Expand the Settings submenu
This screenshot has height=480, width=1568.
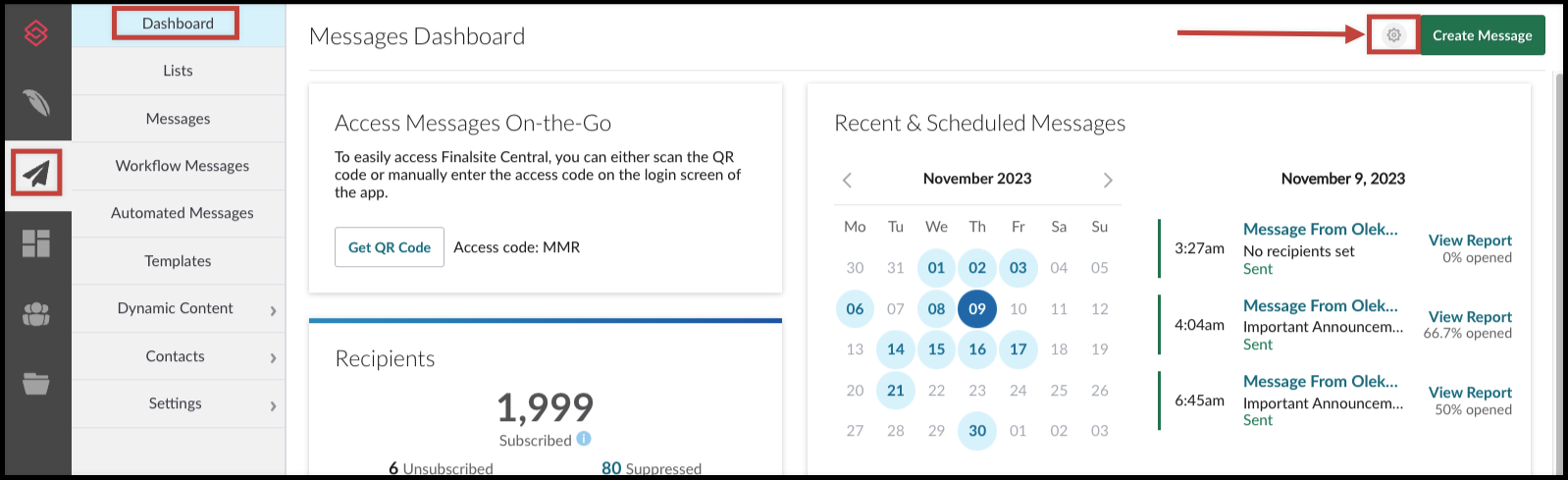(x=273, y=405)
